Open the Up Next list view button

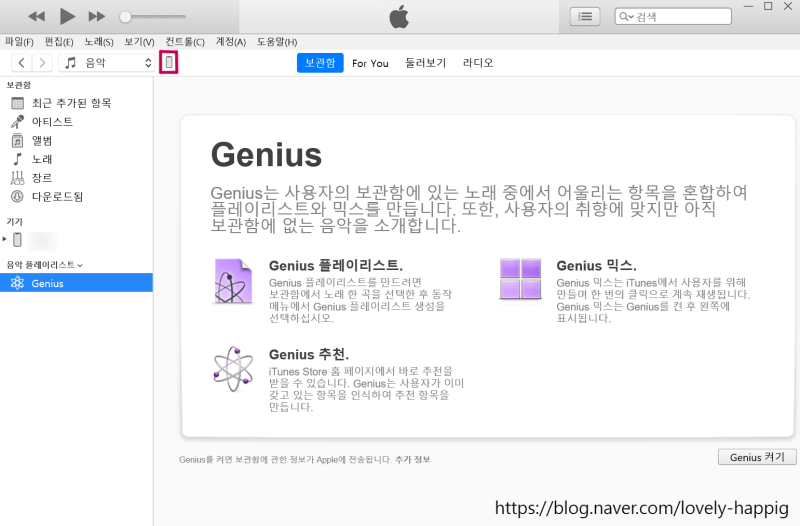pos(585,17)
